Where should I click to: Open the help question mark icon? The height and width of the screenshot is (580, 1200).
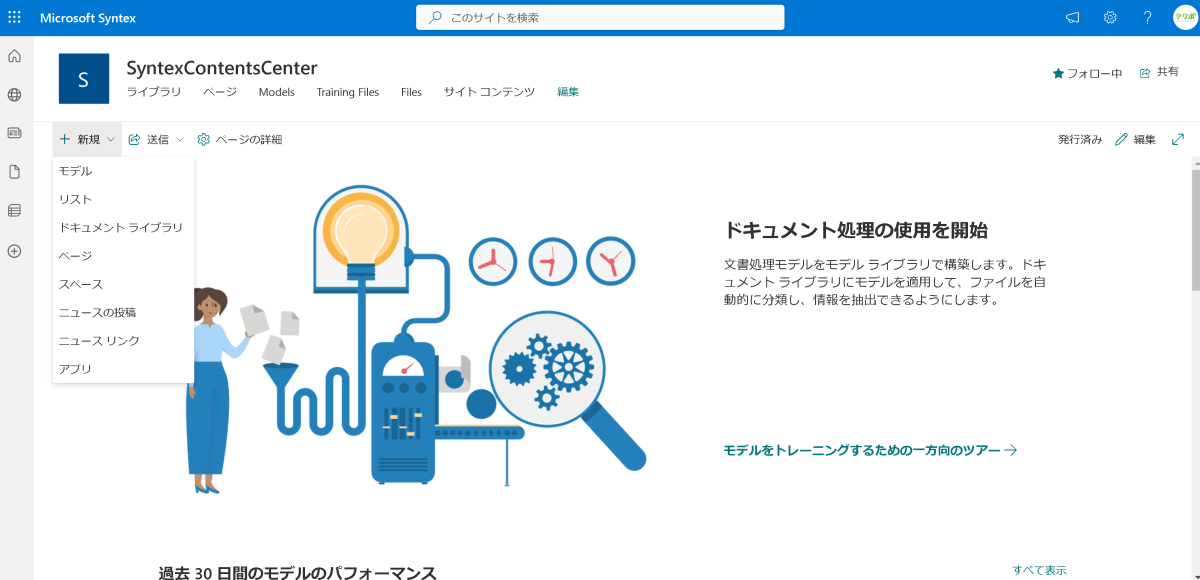[x=1147, y=18]
